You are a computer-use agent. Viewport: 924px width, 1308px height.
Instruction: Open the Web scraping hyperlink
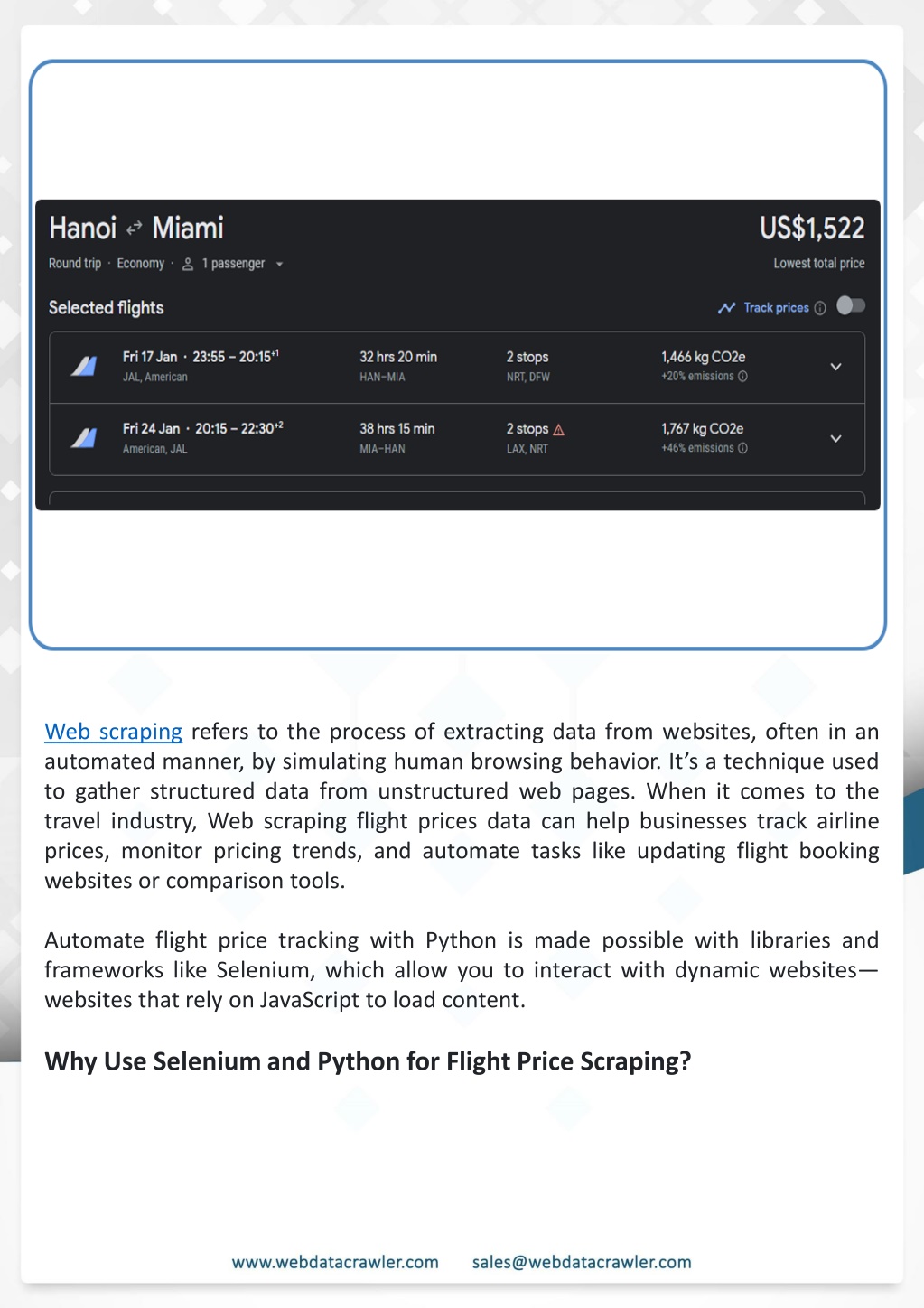(x=114, y=732)
